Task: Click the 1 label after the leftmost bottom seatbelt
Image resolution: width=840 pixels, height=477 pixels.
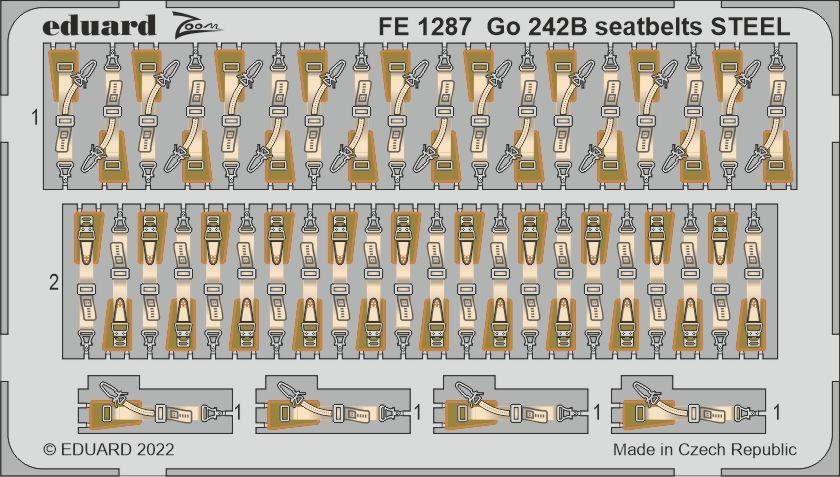Action: (x=238, y=410)
